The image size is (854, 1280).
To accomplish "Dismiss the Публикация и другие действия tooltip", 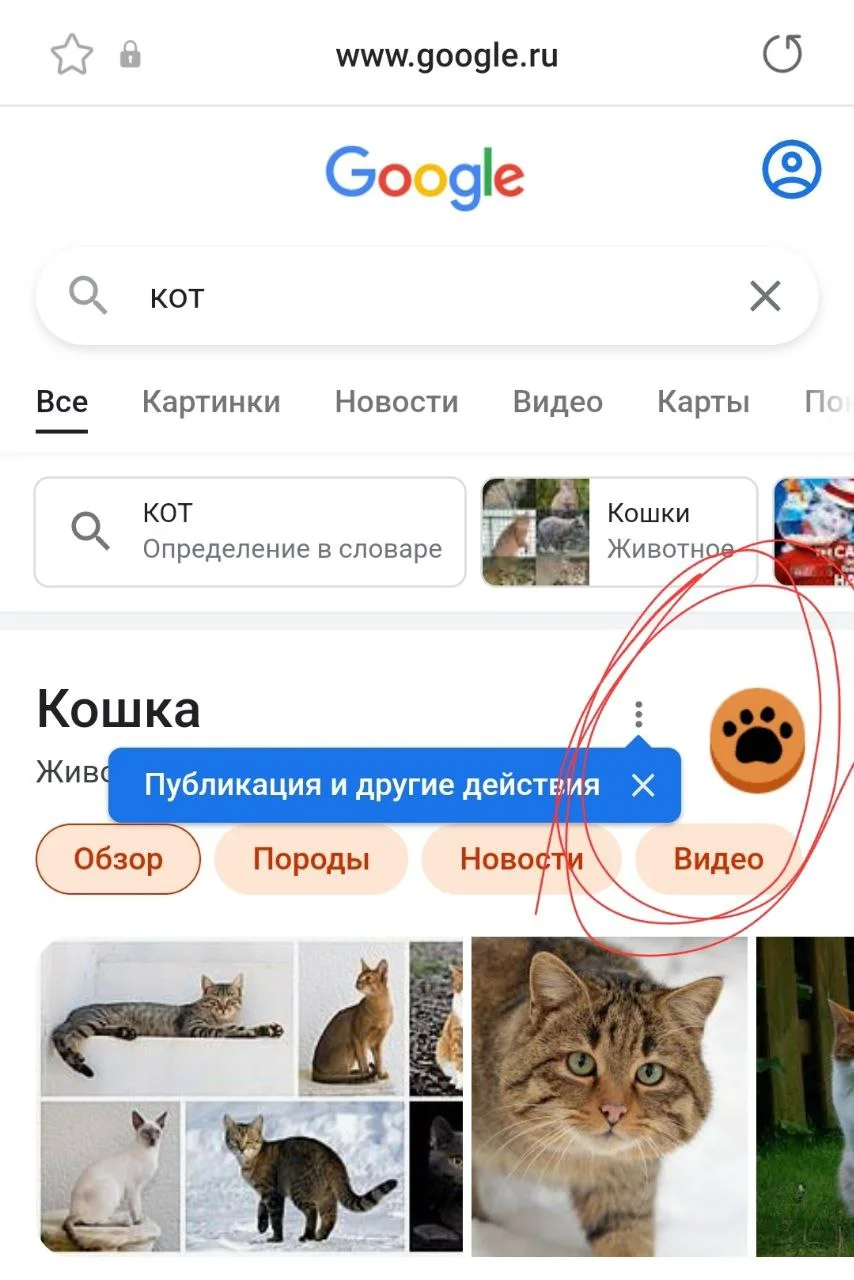I will coord(643,785).
